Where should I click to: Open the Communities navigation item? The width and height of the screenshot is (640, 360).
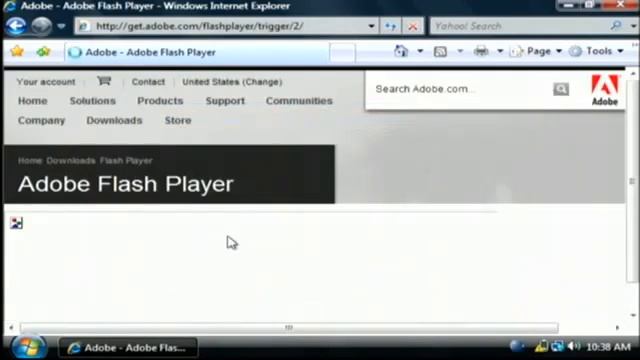pyautogui.click(x=299, y=101)
